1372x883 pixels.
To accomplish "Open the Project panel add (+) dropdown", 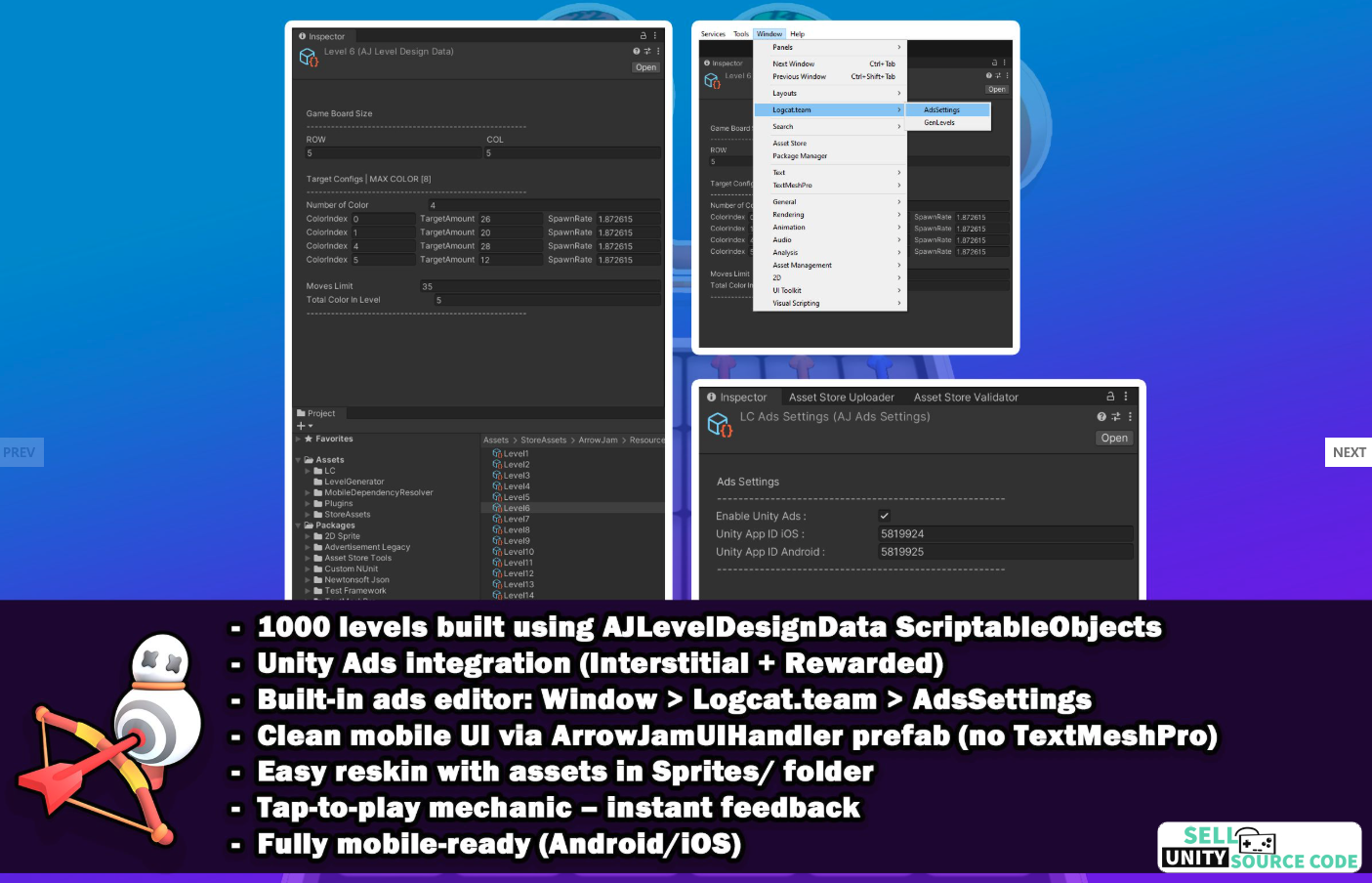I will (305, 426).
